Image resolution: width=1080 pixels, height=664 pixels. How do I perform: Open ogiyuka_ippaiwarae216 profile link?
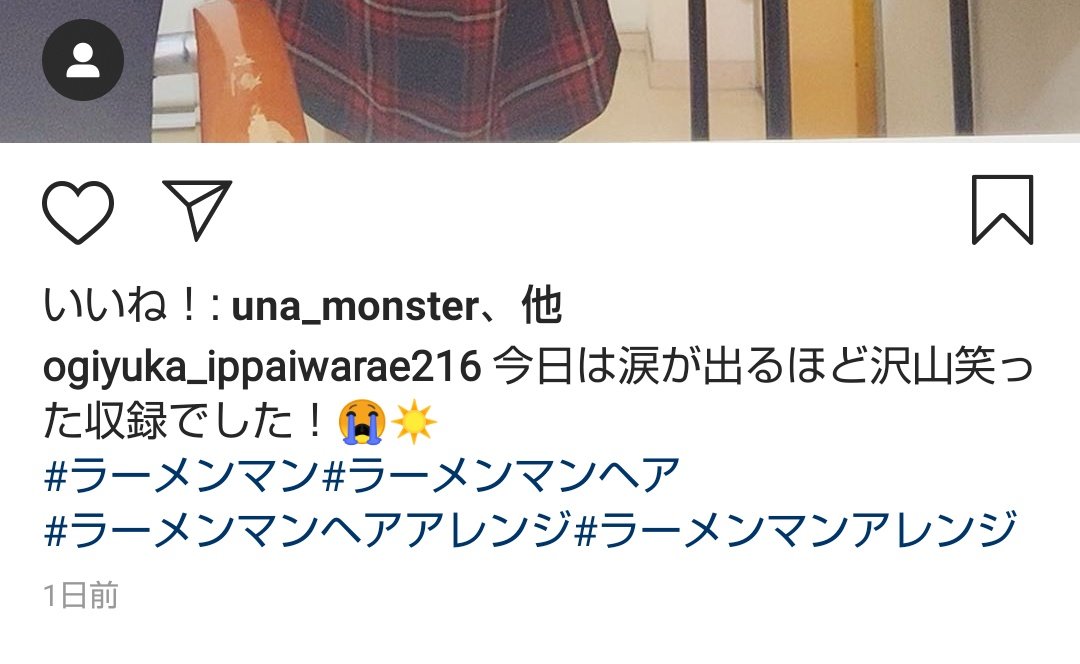pos(262,366)
